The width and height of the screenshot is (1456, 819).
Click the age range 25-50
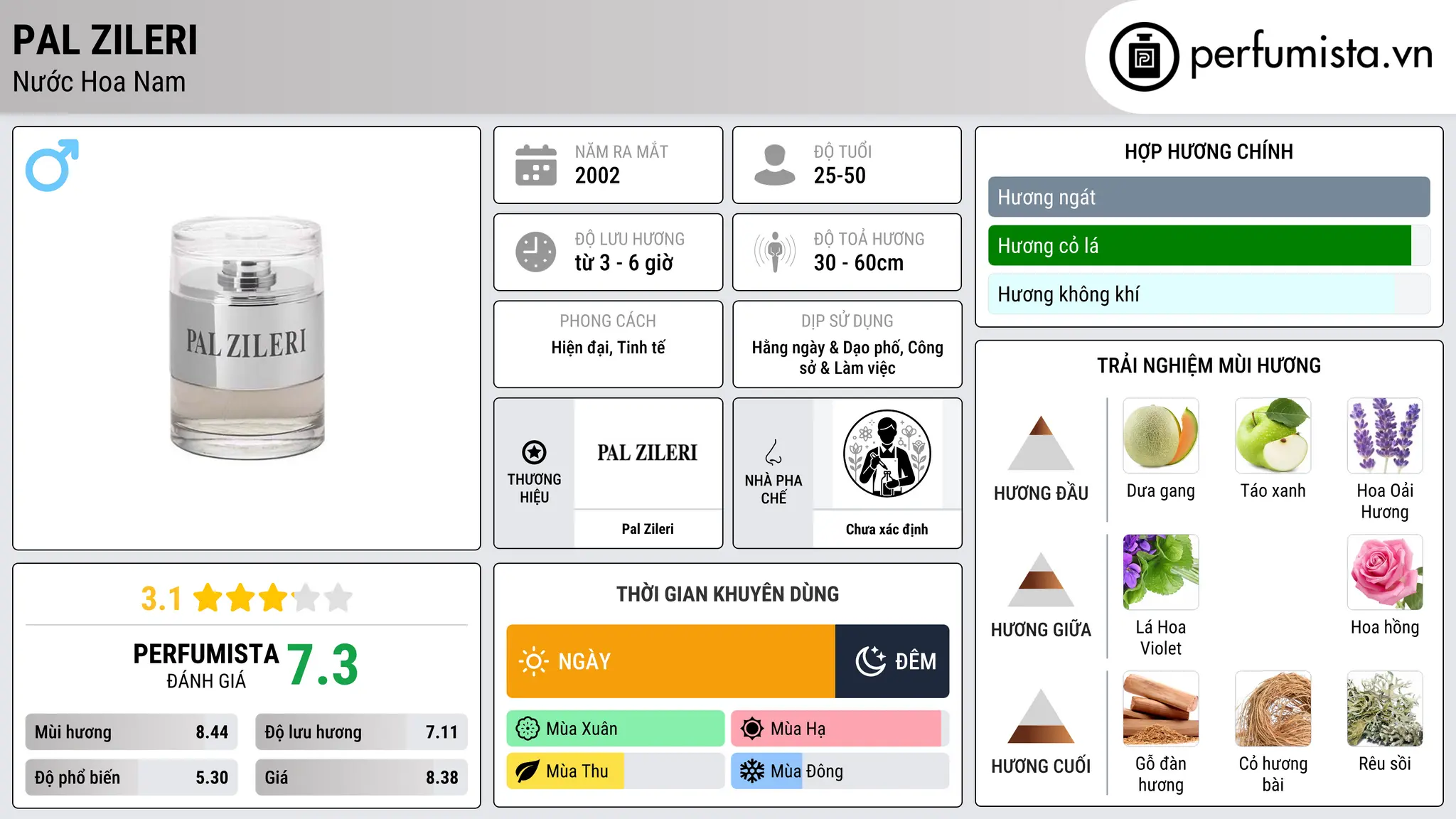tap(840, 176)
